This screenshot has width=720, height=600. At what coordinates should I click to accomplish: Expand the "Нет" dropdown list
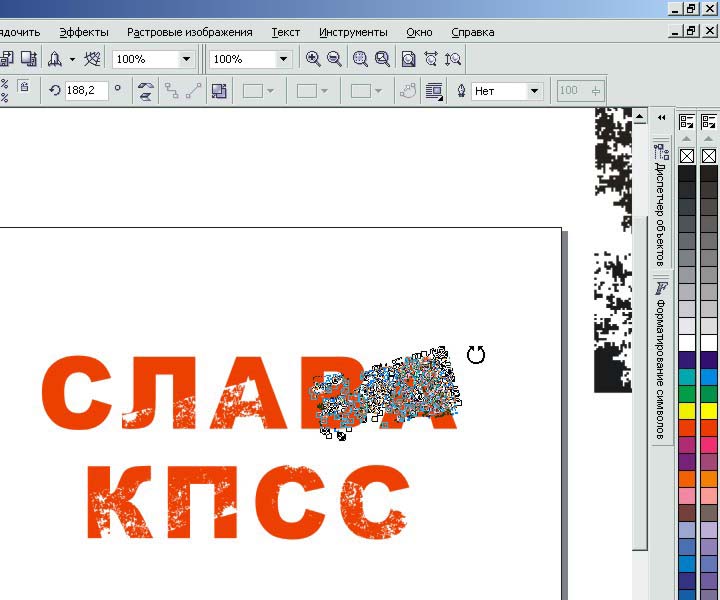(535, 91)
